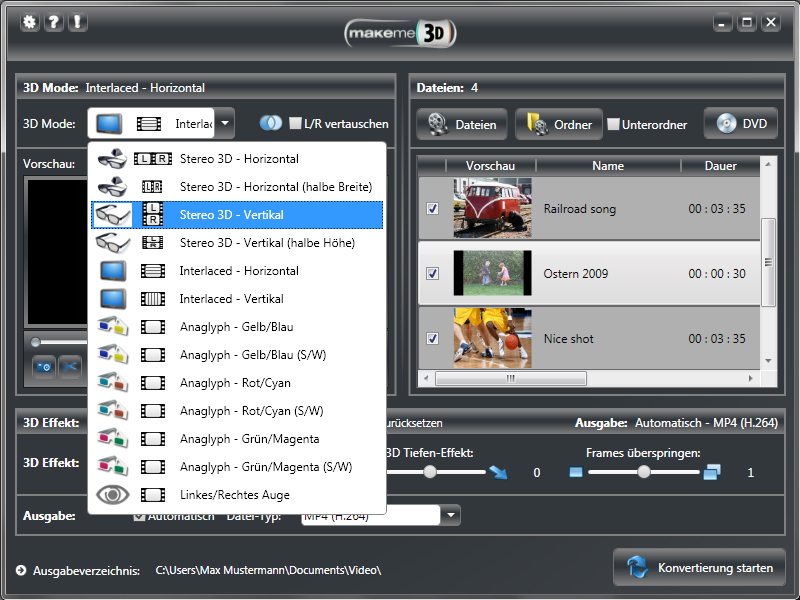
Task: Click Konvertierung starten button
Action: [x=699, y=568]
